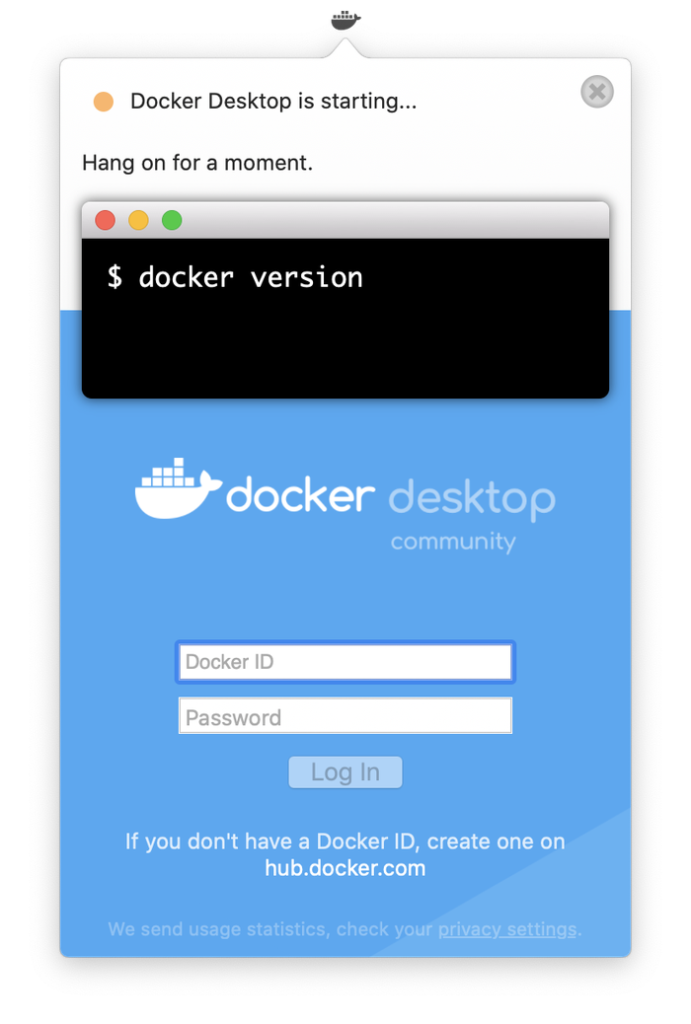Click the green terminal window button

[x=172, y=220]
